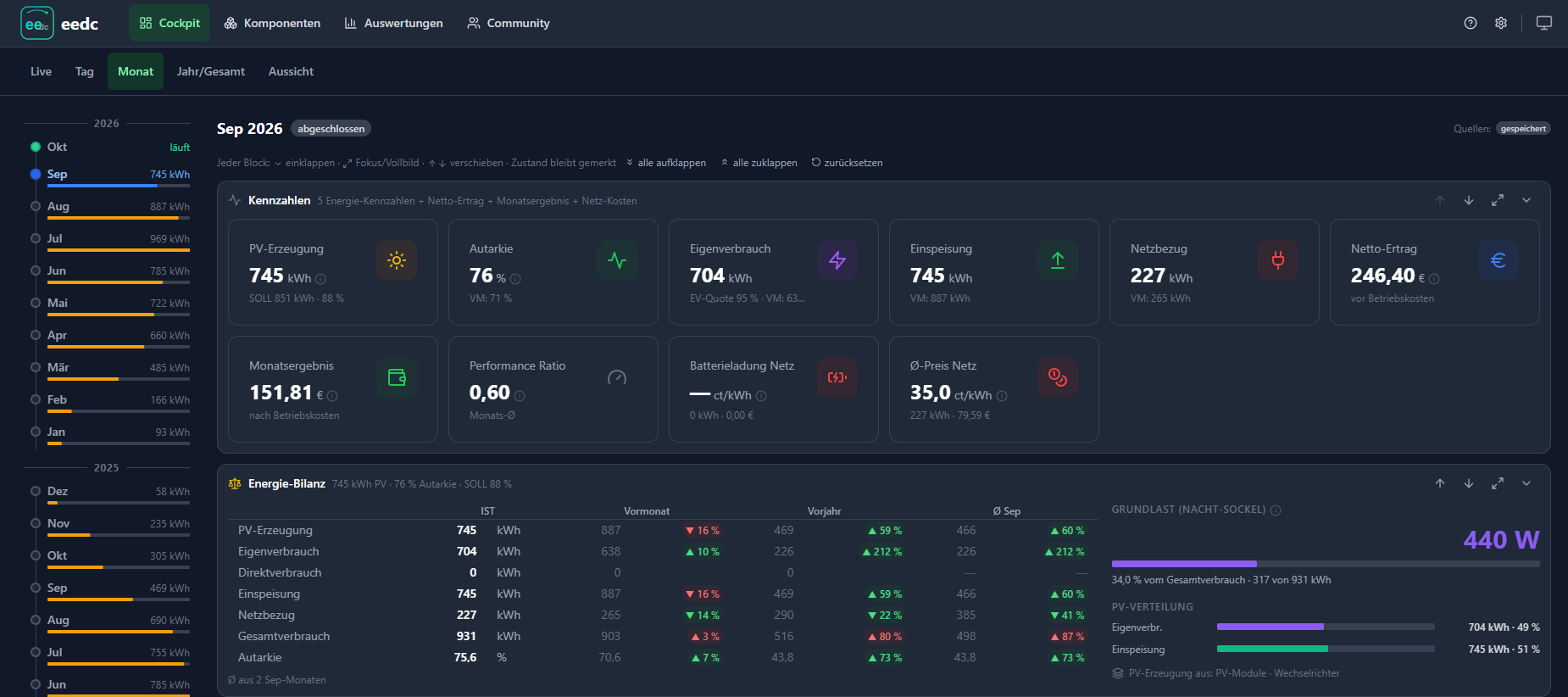Select Okt 2026 running month
Screen dimensions: 1568x697
pos(110,148)
